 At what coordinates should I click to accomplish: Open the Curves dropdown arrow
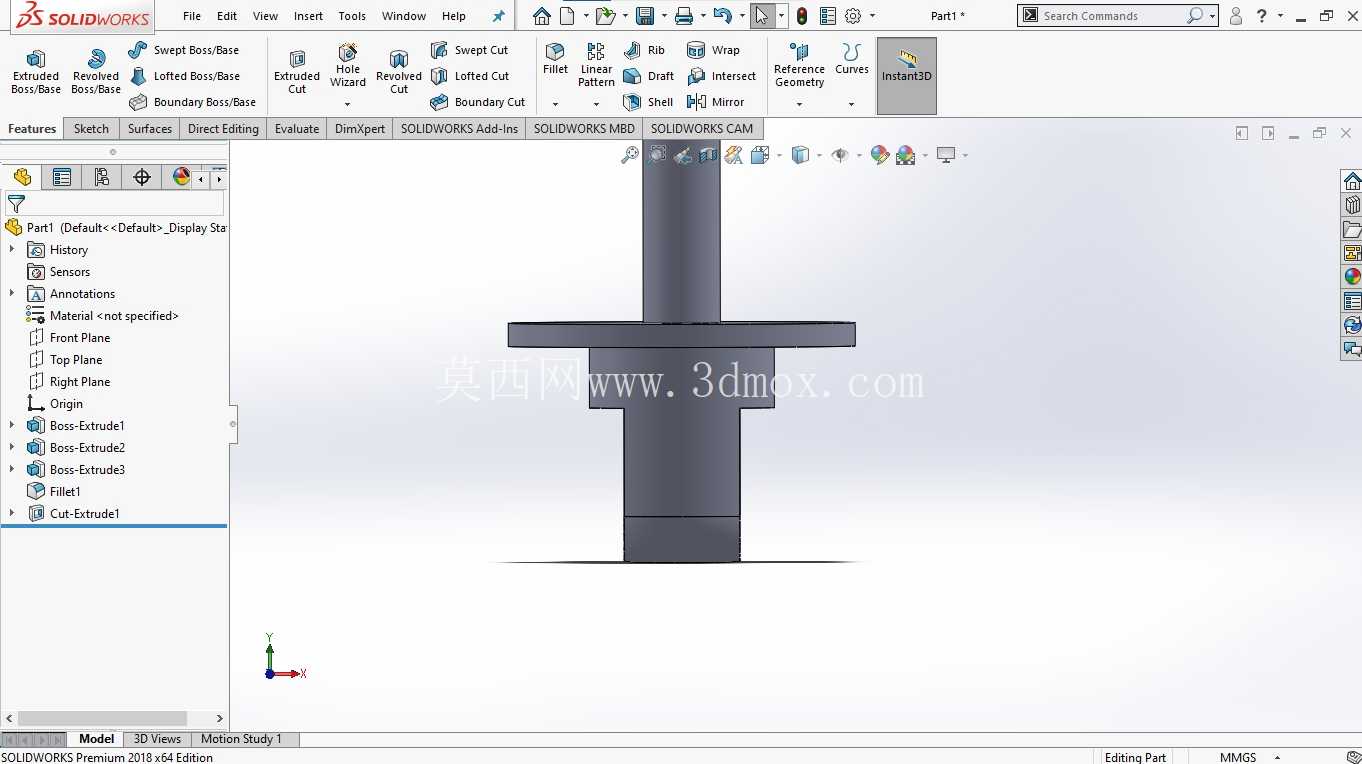(x=852, y=104)
